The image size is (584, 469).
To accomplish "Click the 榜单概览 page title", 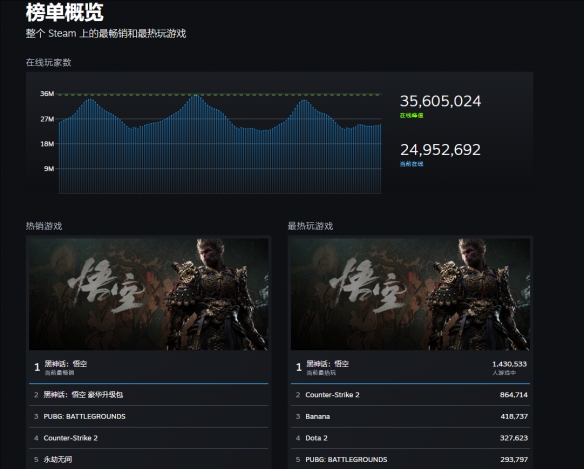I will (x=64, y=12).
